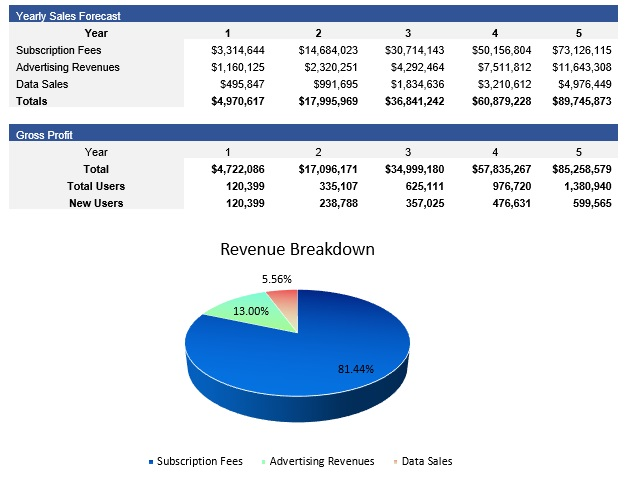Click New Users value 476,631
Viewport: 630px width, 478px height.
[x=512, y=203]
